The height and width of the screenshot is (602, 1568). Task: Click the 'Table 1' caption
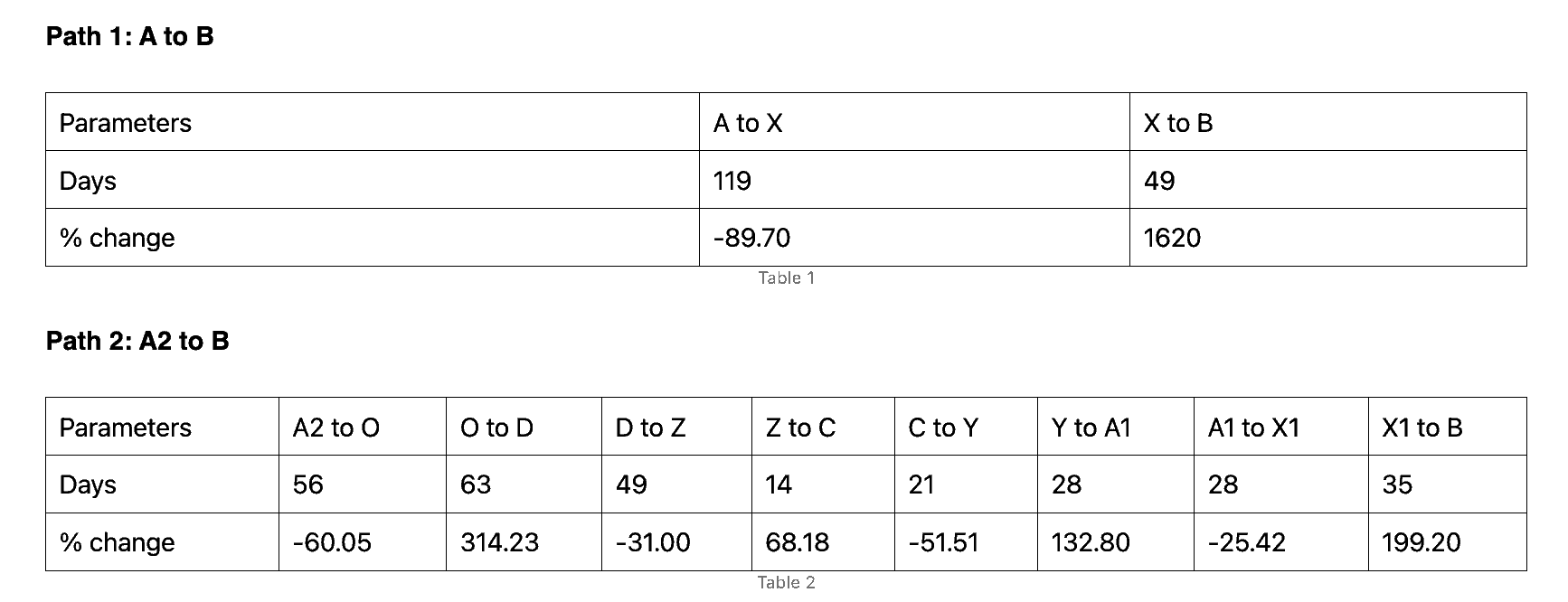click(786, 278)
